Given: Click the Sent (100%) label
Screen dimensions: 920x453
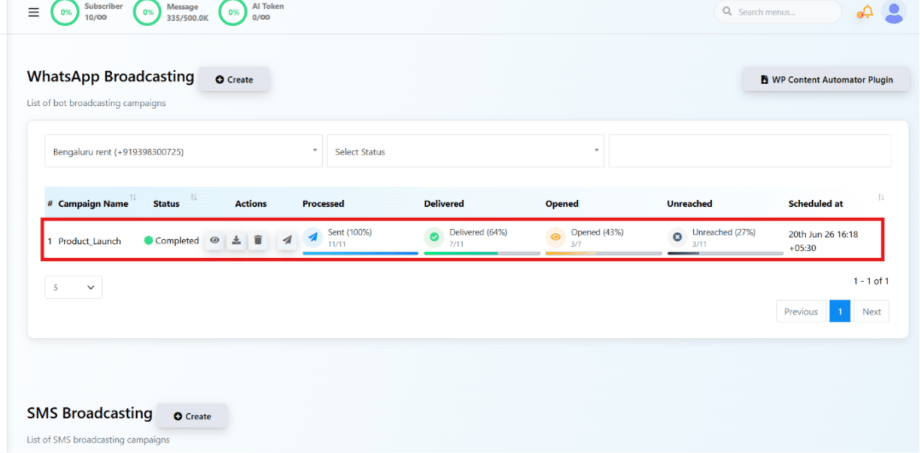Looking at the screenshot, I should [350, 232].
